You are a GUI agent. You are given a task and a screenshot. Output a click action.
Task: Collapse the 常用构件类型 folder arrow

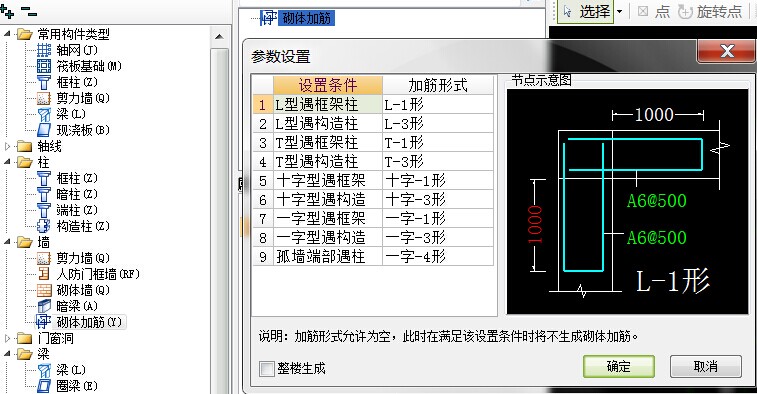click(7, 34)
